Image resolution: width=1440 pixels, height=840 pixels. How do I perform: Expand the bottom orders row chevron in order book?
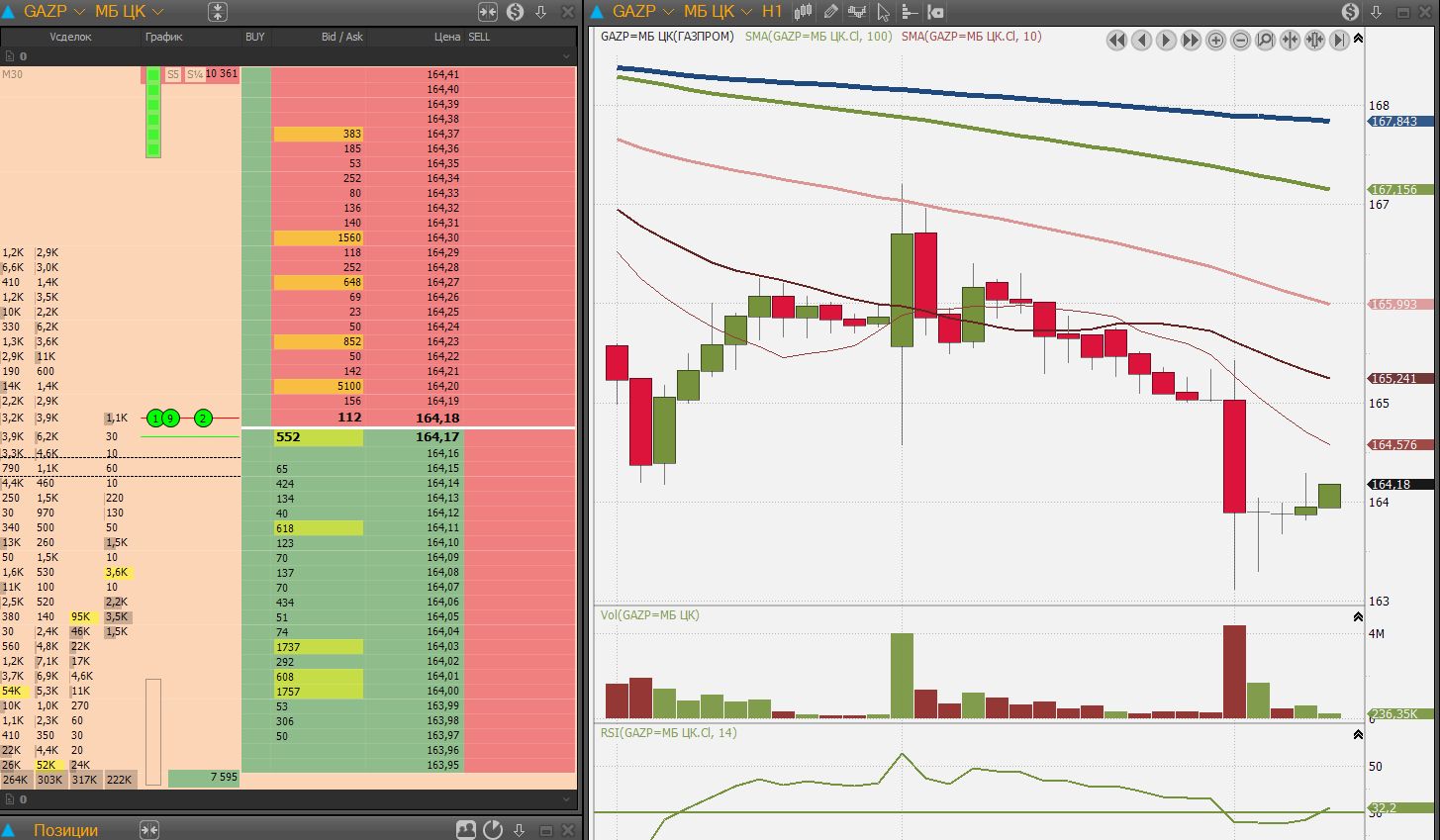[567, 798]
